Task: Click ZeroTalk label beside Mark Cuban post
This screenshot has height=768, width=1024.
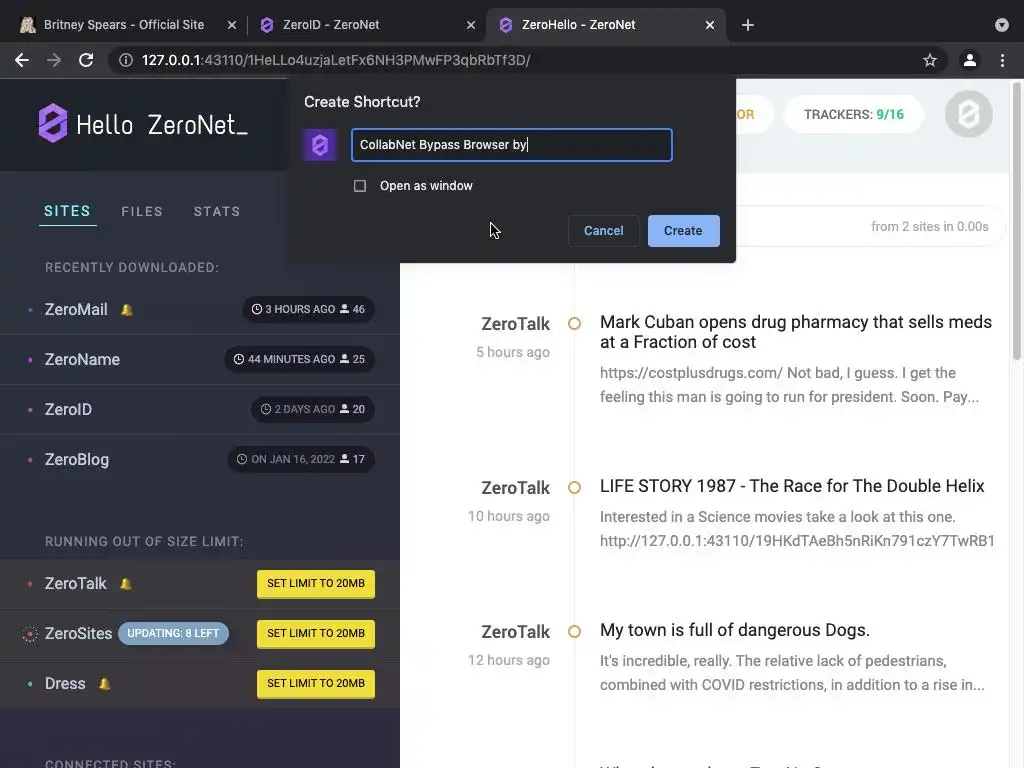Action: (515, 324)
